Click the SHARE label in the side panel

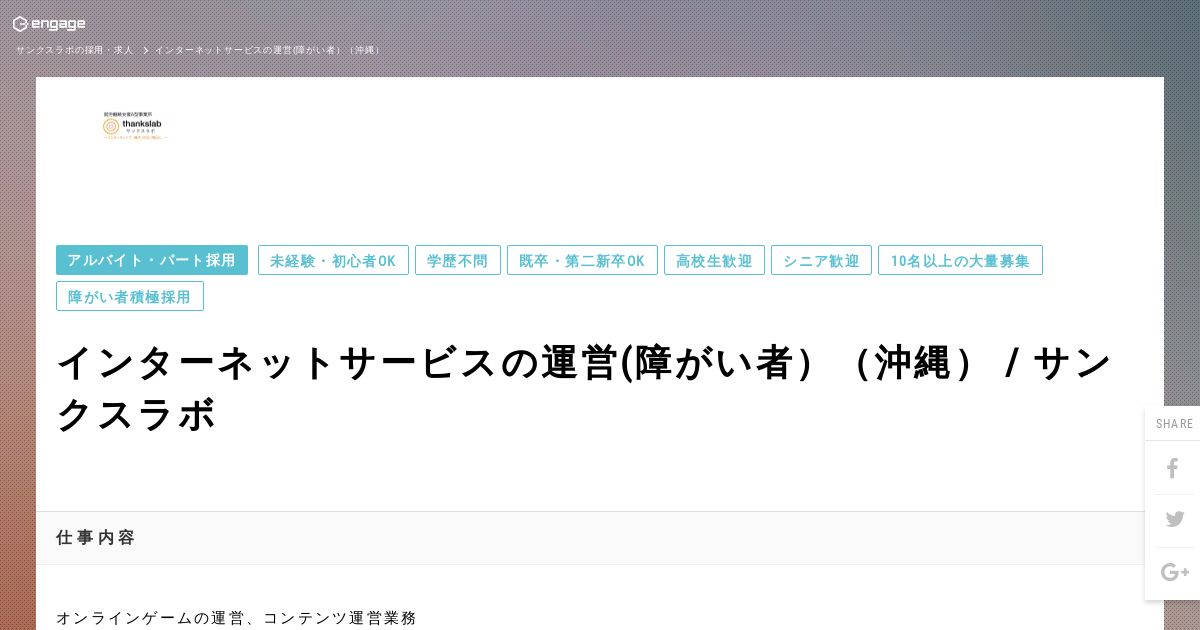(x=1174, y=424)
